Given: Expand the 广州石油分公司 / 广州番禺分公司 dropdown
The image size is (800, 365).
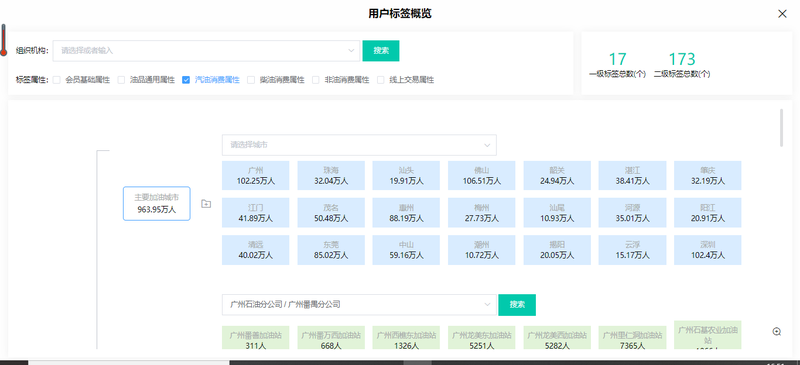Looking at the screenshot, I should [x=359, y=305].
